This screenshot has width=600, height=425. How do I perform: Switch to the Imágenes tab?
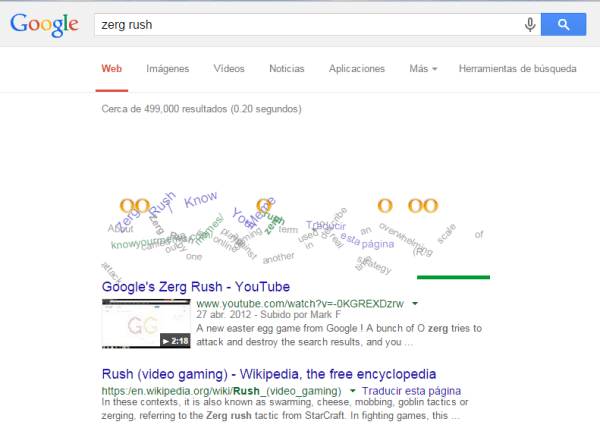point(167,69)
